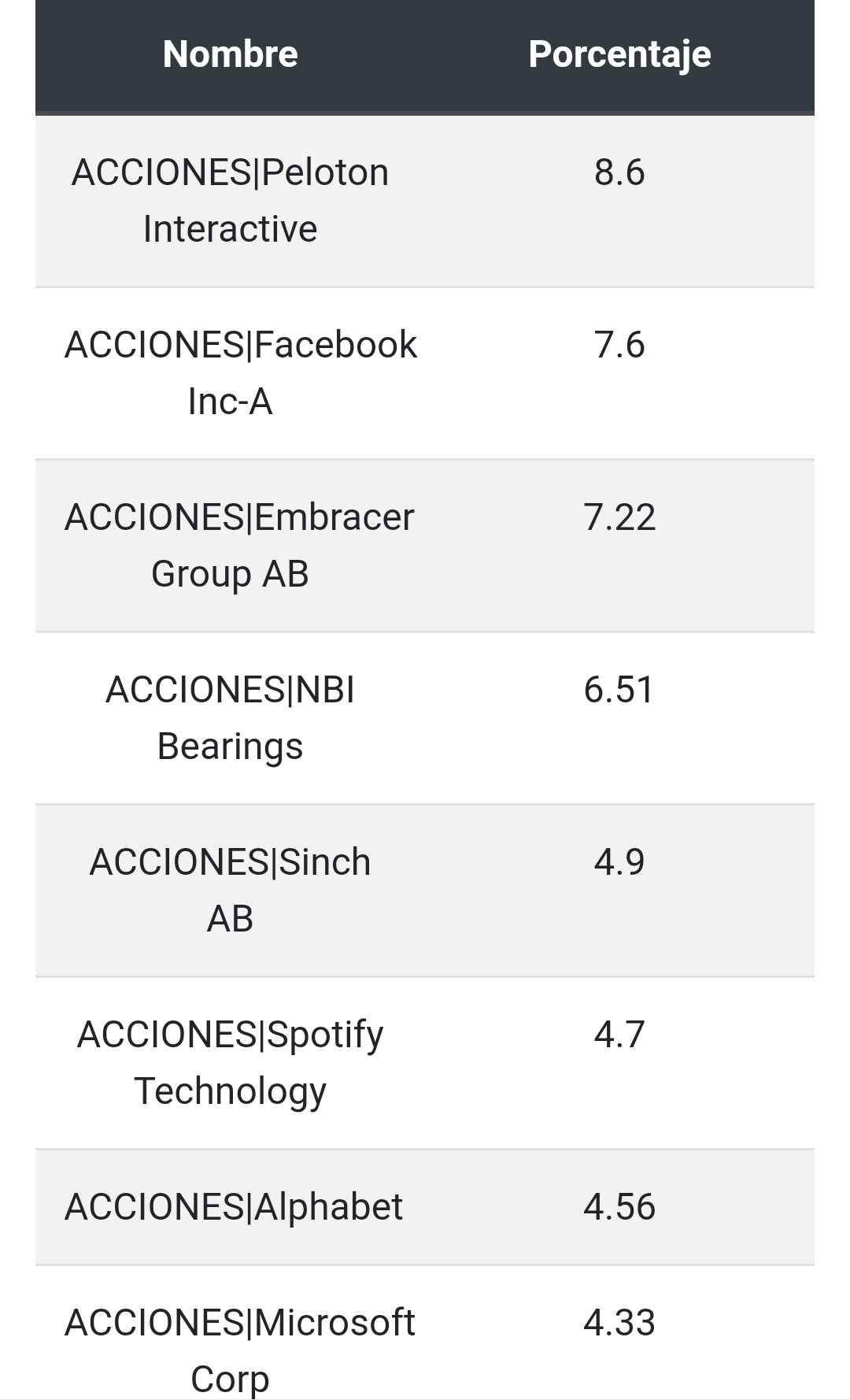Tap the 4.33 percentage value
This screenshot has width=850, height=1400.
619,1323
